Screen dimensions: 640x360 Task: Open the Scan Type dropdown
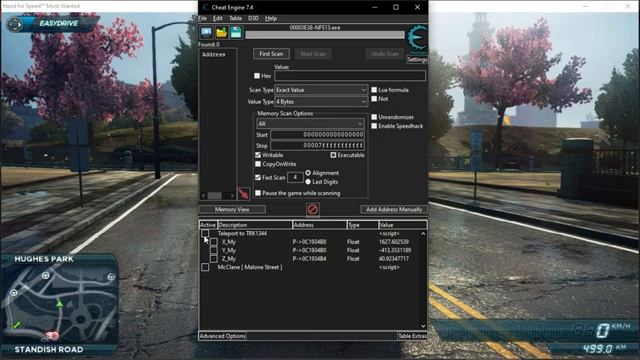pyautogui.click(x=321, y=90)
